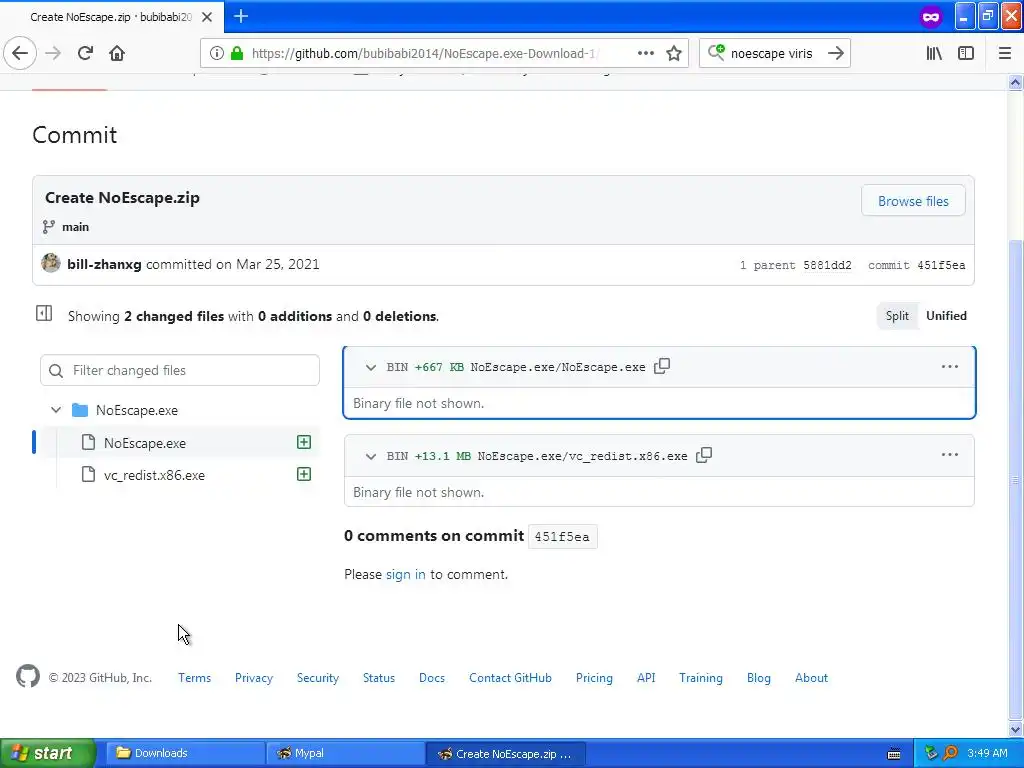The height and width of the screenshot is (768, 1024).
Task: Open the browser hamburger menu
Action: pyautogui.click(x=1005, y=53)
